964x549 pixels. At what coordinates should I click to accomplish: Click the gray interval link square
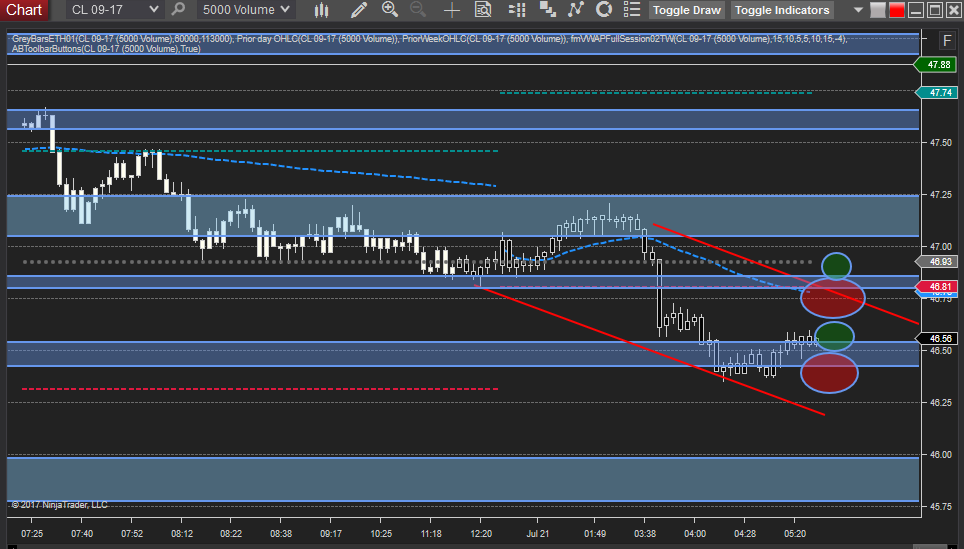878,10
